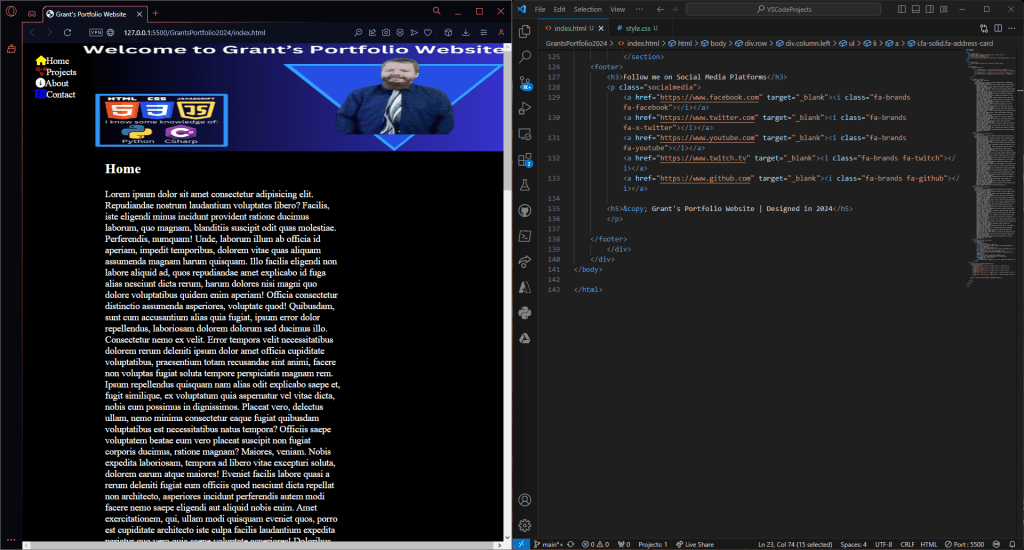Toggle the VPN badge in address bar

[x=96, y=32]
